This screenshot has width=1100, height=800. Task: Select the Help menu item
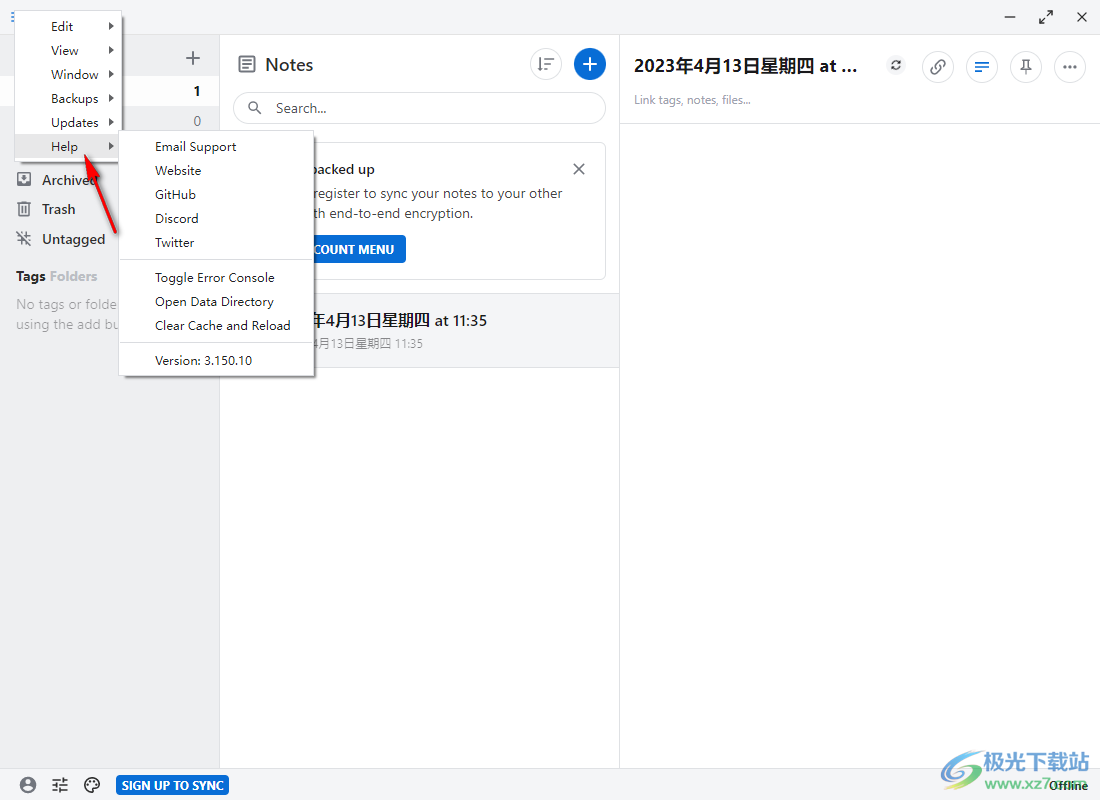coord(68,146)
